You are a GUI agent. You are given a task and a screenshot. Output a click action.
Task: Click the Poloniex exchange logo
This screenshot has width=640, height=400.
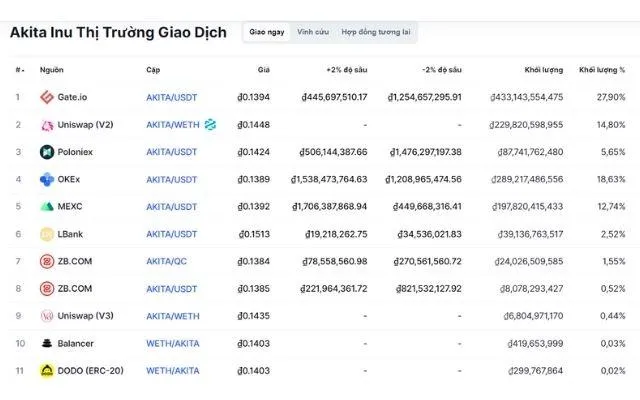[47, 152]
